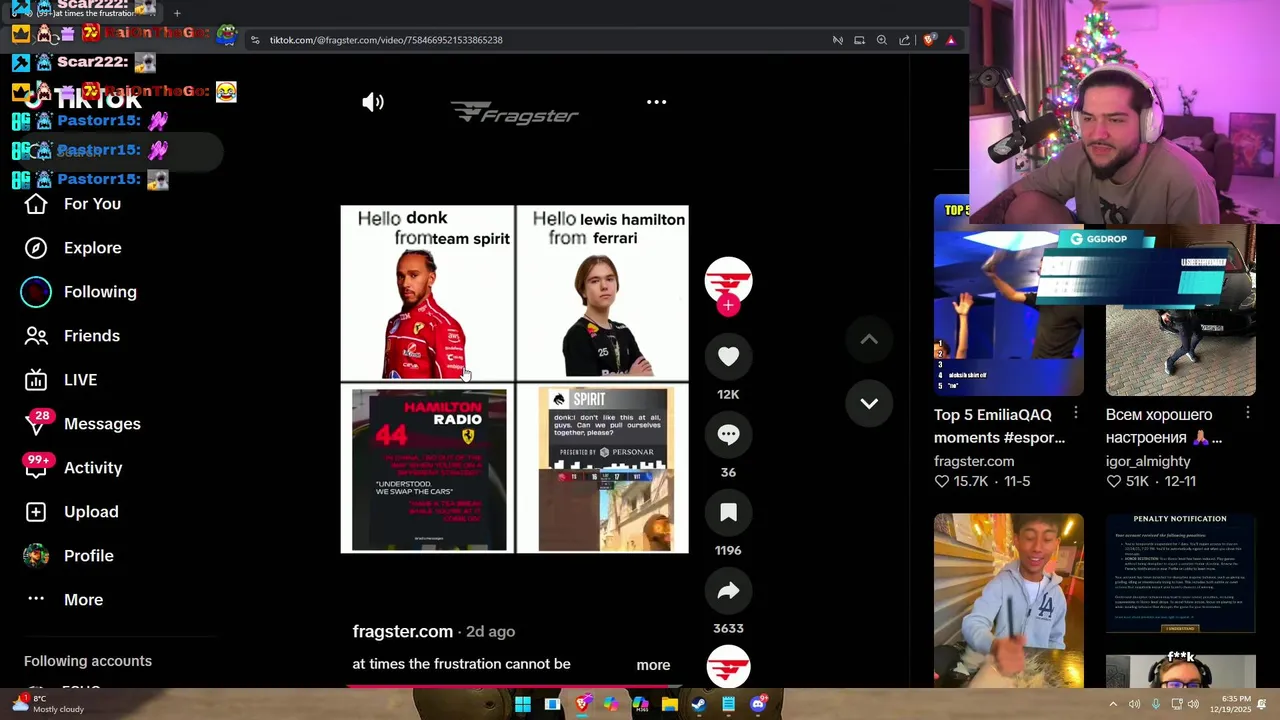Show hidden system tray icons
The width and height of the screenshot is (1280, 720).
(1113, 704)
